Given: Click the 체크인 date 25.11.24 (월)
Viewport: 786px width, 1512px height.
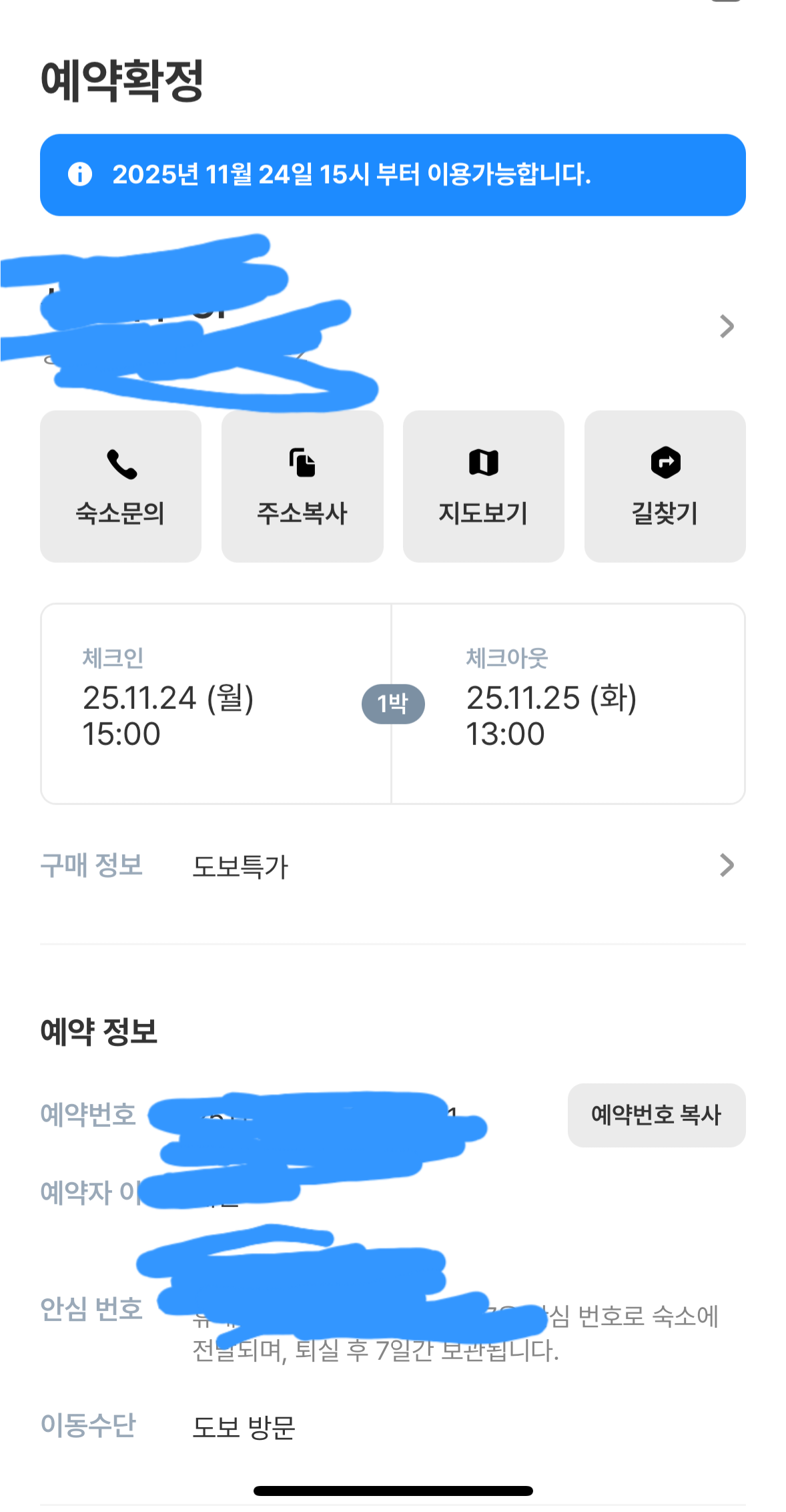Looking at the screenshot, I should pyautogui.click(x=168, y=698).
